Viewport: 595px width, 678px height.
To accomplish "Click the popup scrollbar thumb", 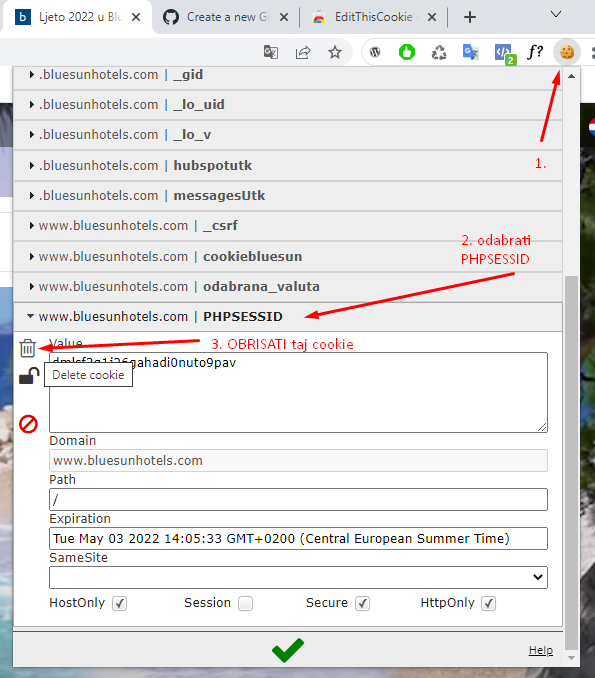I will point(571,463).
